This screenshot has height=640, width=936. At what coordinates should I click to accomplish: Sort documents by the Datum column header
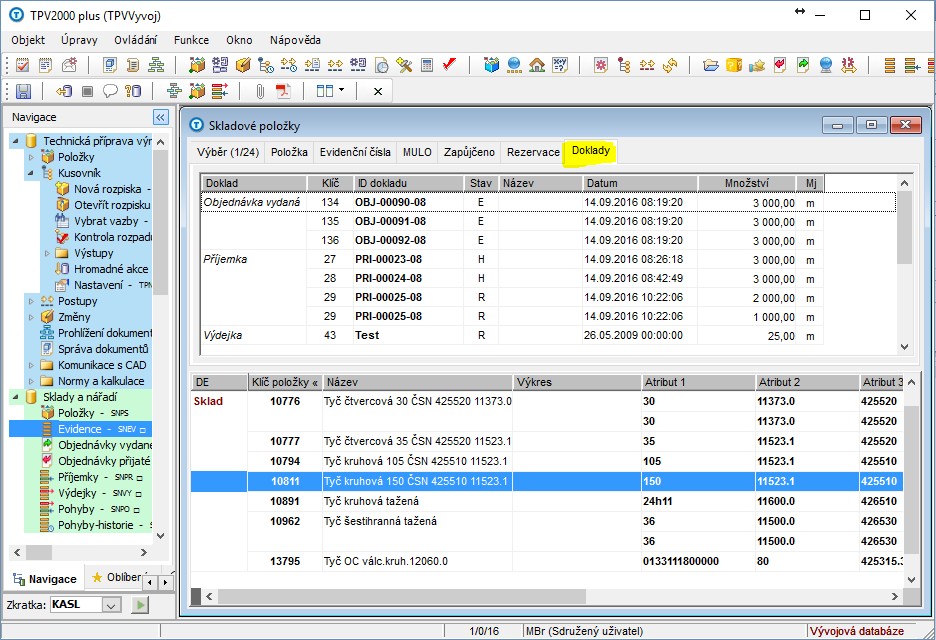tap(640, 183)
